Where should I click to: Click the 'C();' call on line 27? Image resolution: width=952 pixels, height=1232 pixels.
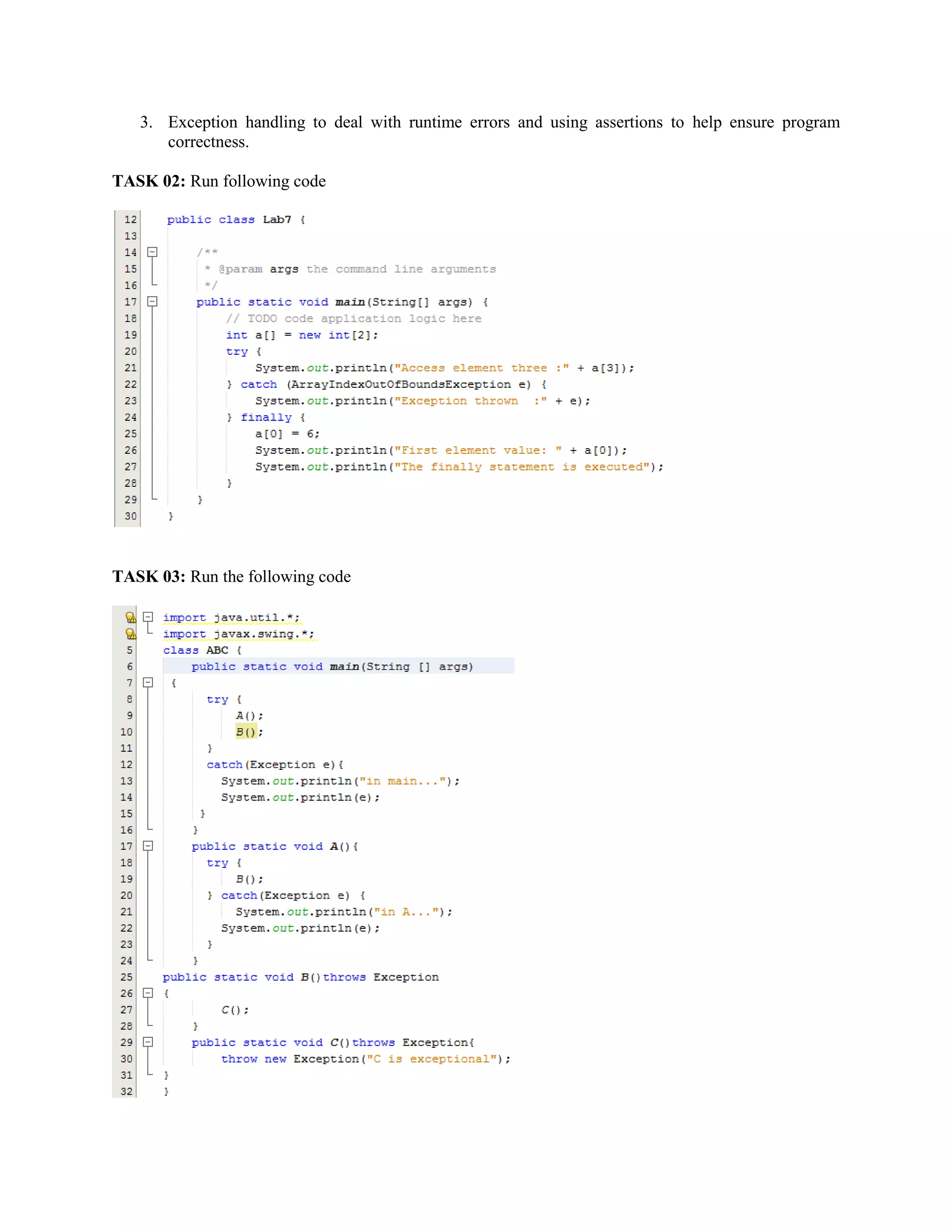point(235,1010)
